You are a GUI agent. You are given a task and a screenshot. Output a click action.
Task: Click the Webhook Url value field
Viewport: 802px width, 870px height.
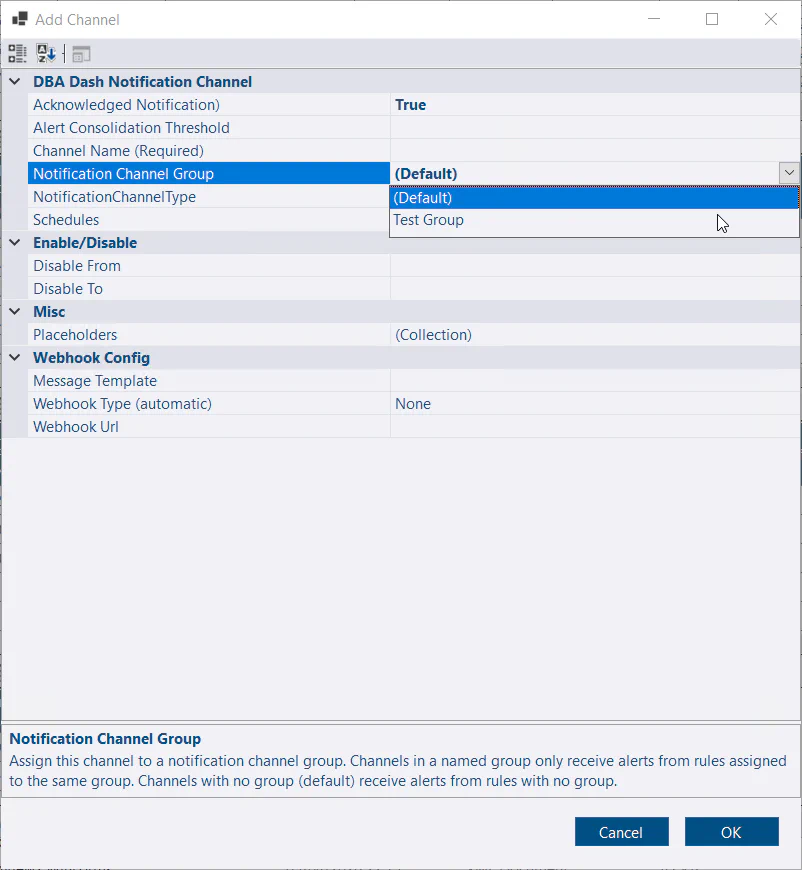pos(594,427)
